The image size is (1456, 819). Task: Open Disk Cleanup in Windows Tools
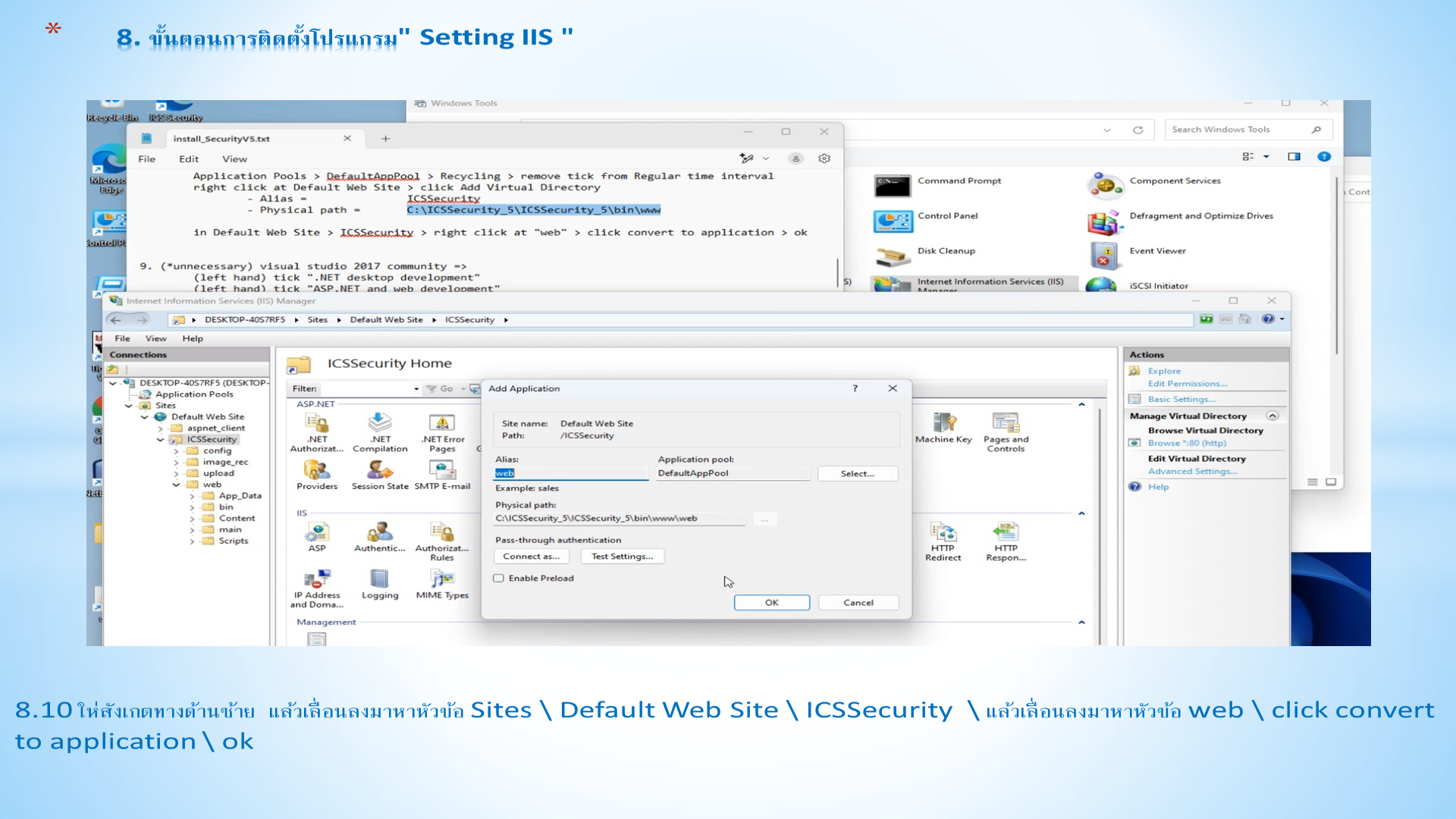point(925,254)
